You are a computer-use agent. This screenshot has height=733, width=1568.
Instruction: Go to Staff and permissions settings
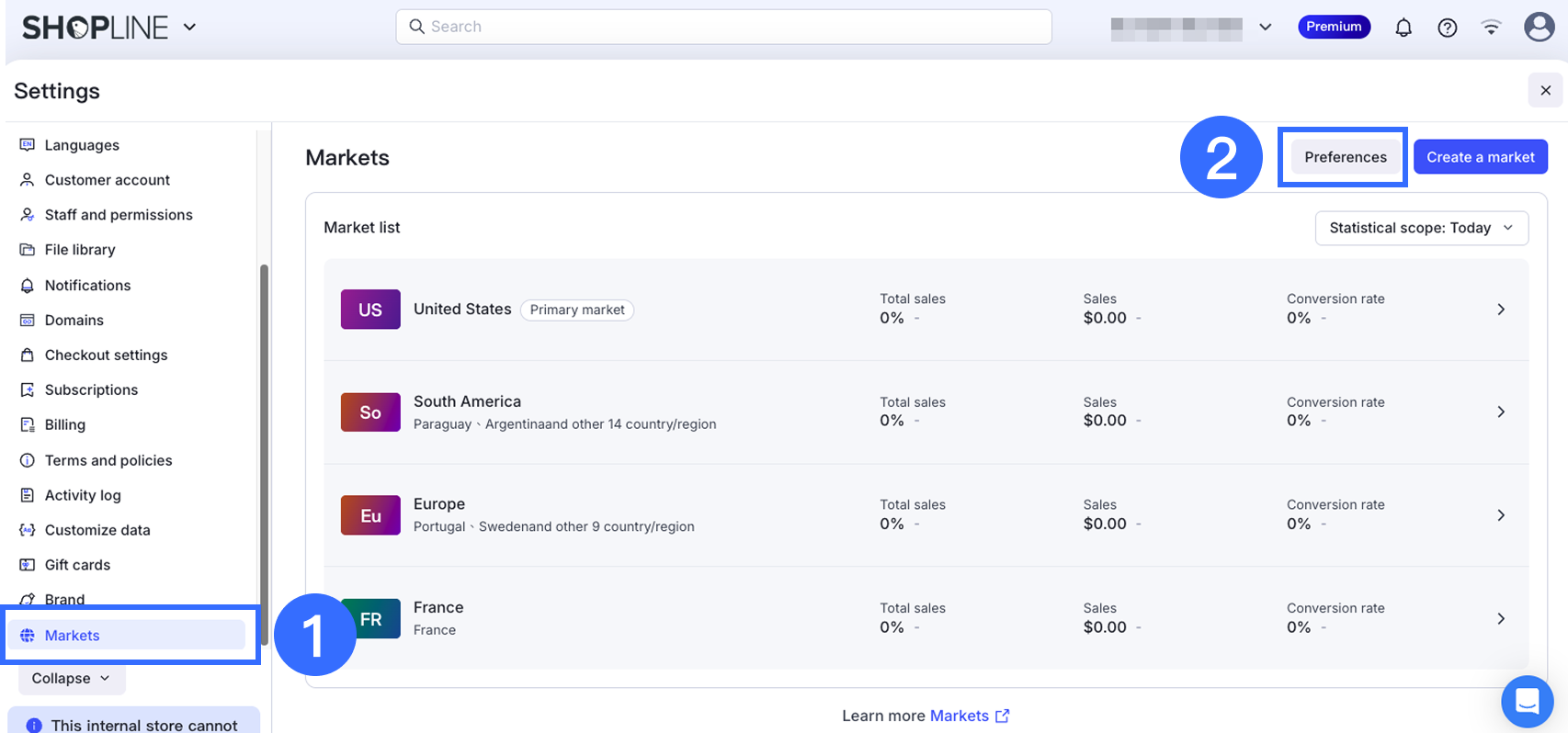(119, 215)
